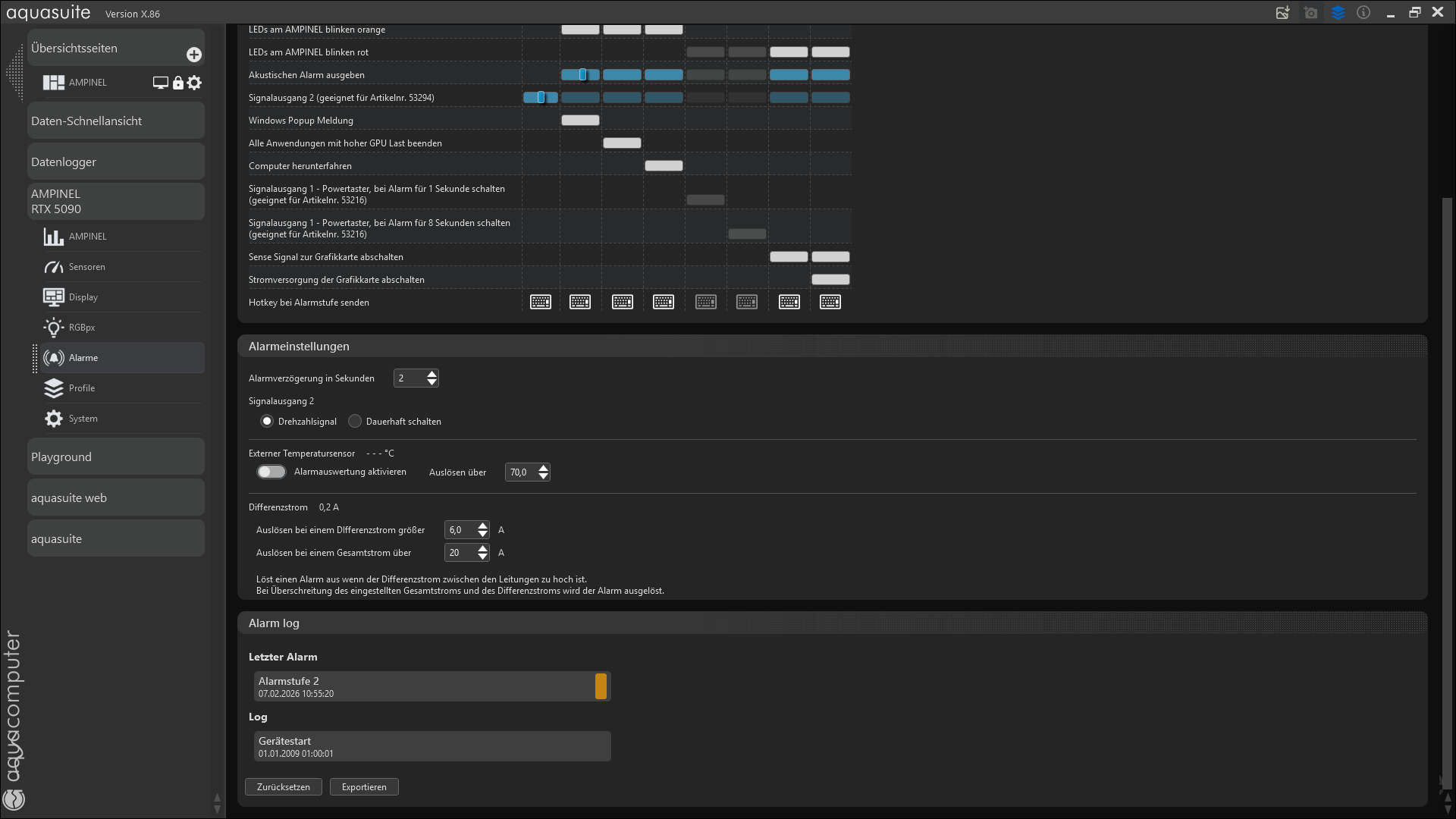The width and height of the screenshot is (1456, 819).
Task: Click the plus icon next to Übersichtsseiten
Action: pos(194,55)
